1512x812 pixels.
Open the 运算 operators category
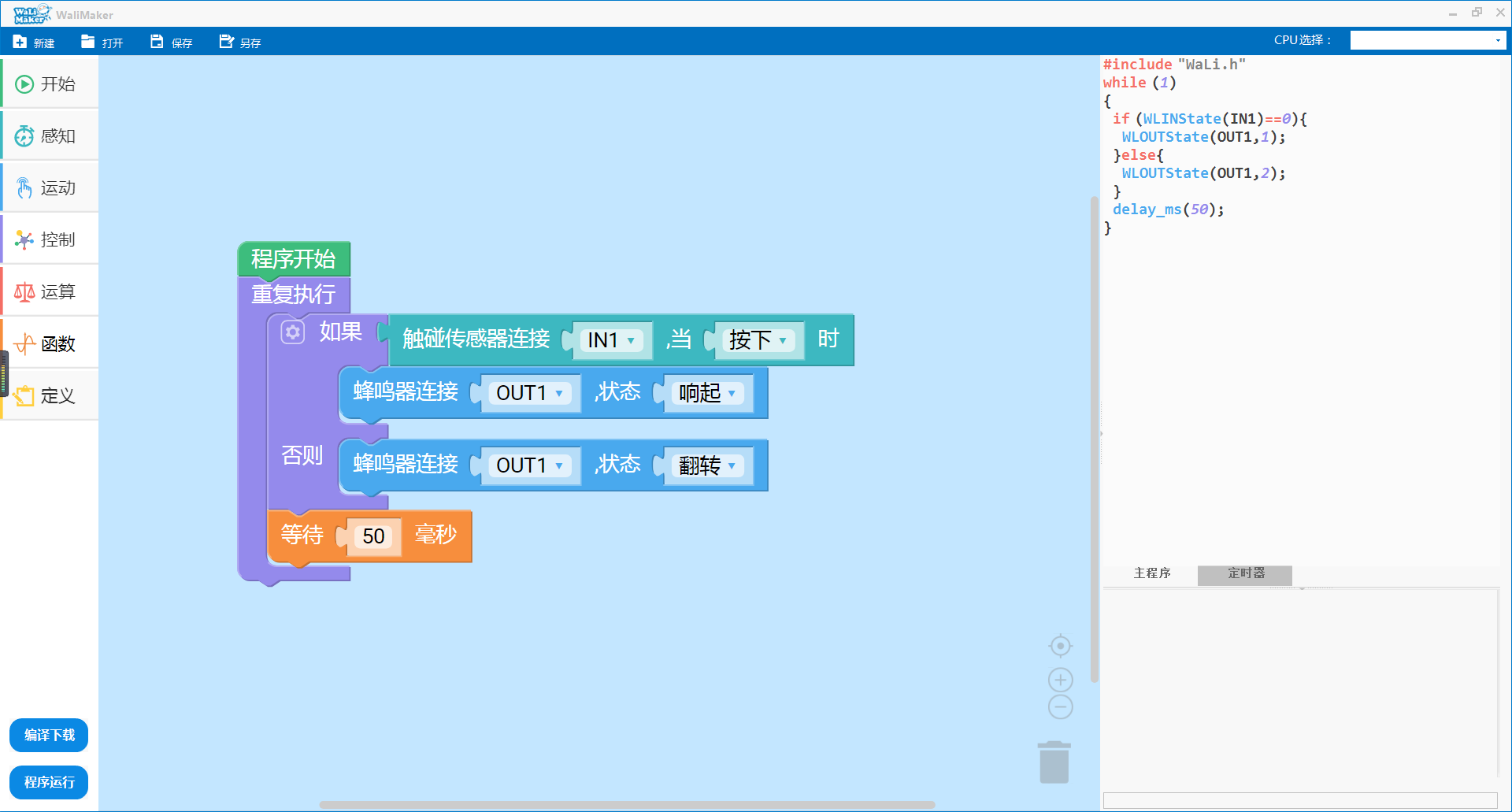click(50, 292)
